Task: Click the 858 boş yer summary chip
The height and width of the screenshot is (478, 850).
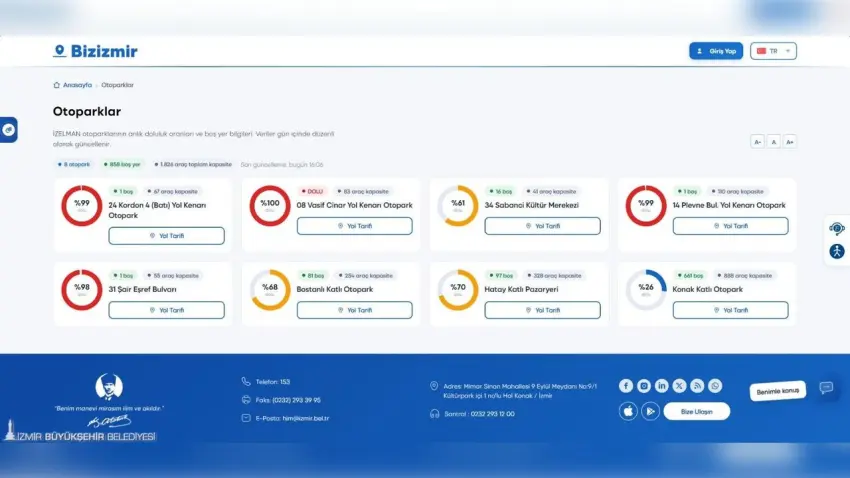Action: [122, 164]
